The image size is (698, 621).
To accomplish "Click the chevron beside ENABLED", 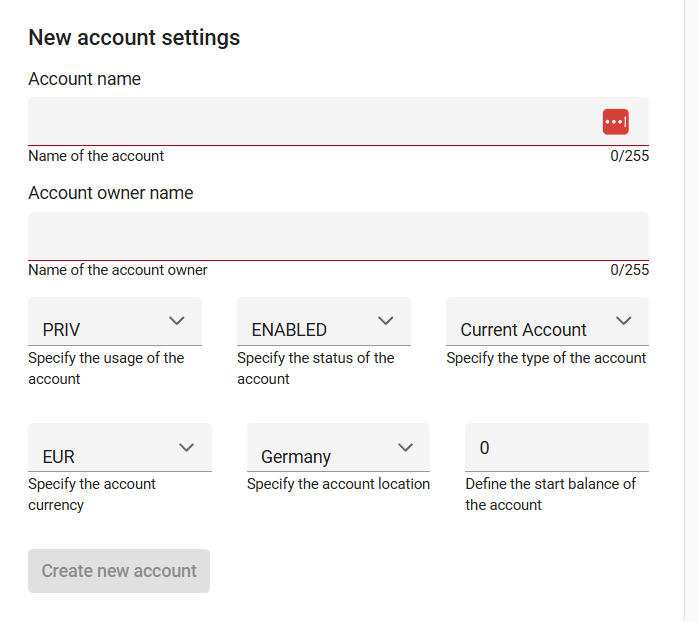I will (x=386, y=321).
